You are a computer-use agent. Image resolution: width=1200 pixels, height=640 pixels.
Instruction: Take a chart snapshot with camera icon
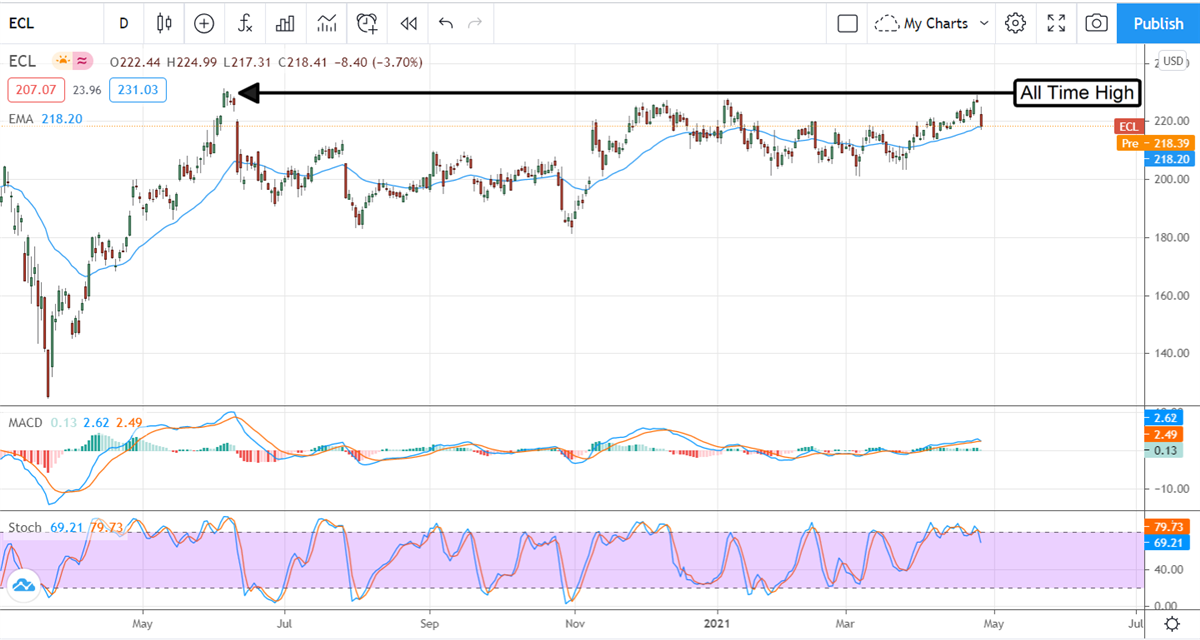(x=1096, y=23)
